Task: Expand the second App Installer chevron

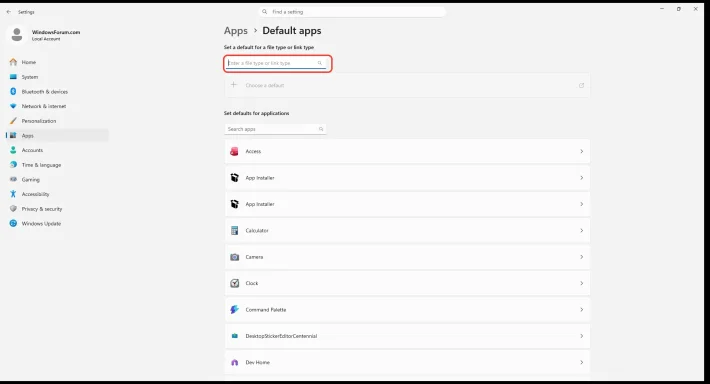Action: 581,204
